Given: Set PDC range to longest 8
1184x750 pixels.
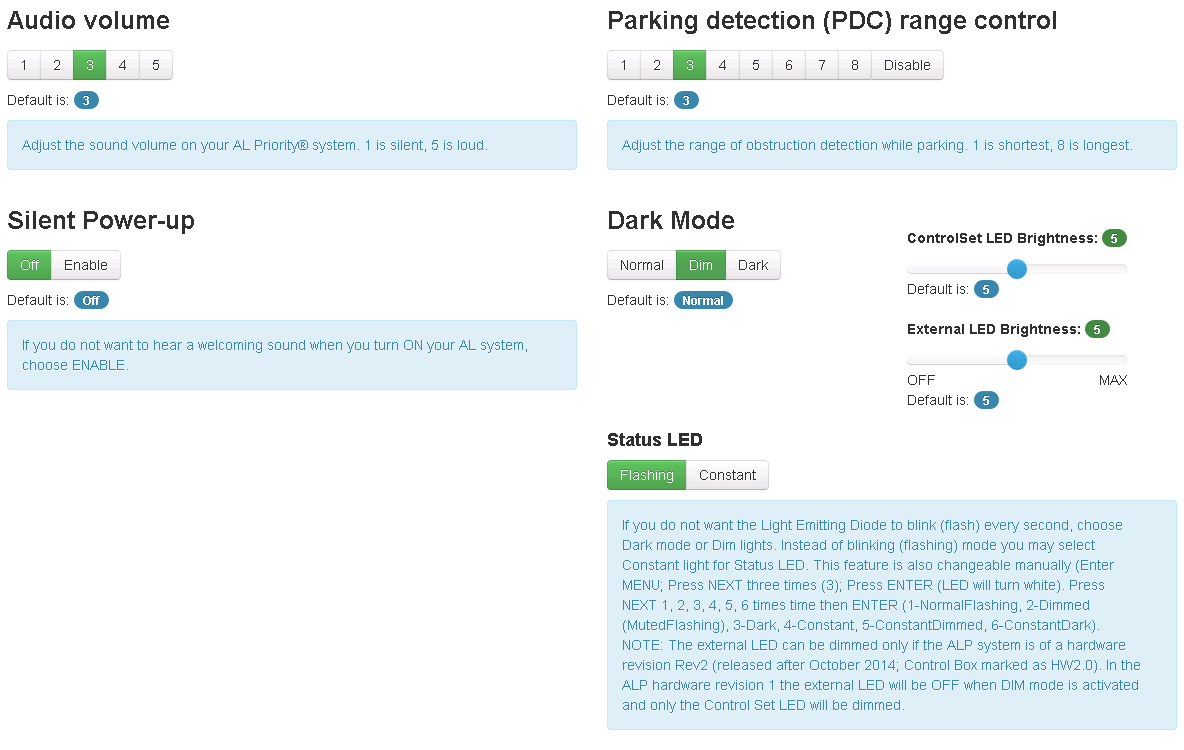Looking at the screenshot, I should click(x=855, y=65).
